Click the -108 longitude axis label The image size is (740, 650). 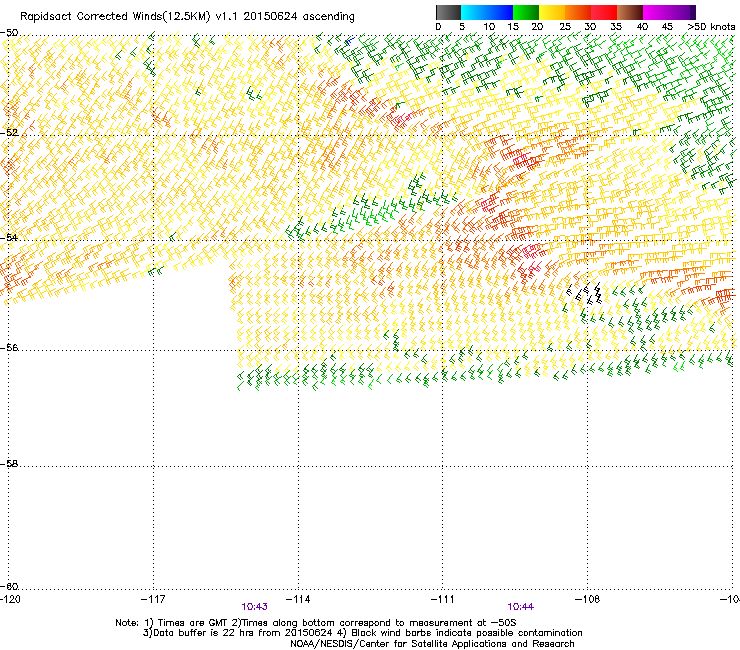588,599
